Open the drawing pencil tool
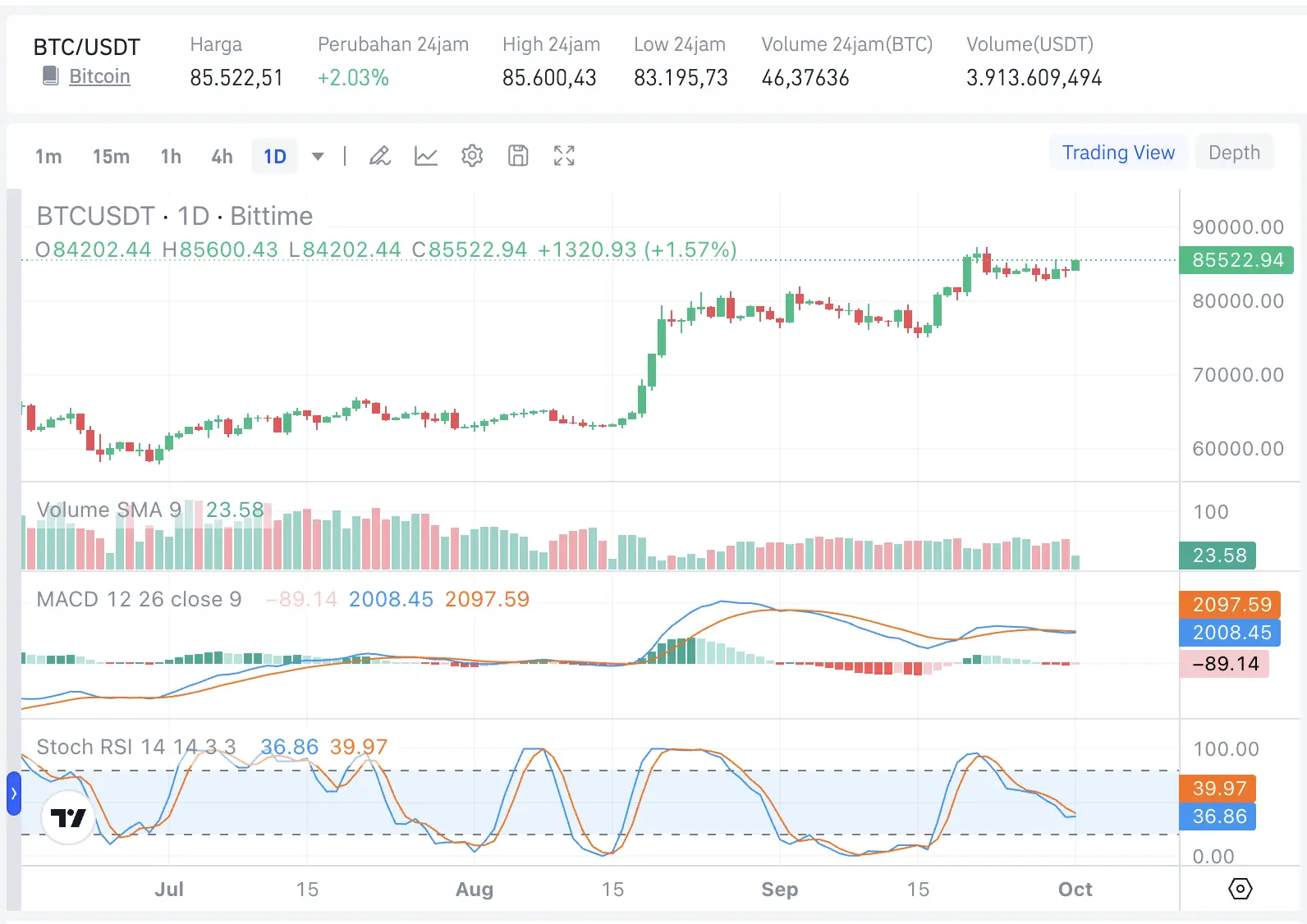Image resolution: width=1307 pixels, height=924 pixels. (379, 156)
